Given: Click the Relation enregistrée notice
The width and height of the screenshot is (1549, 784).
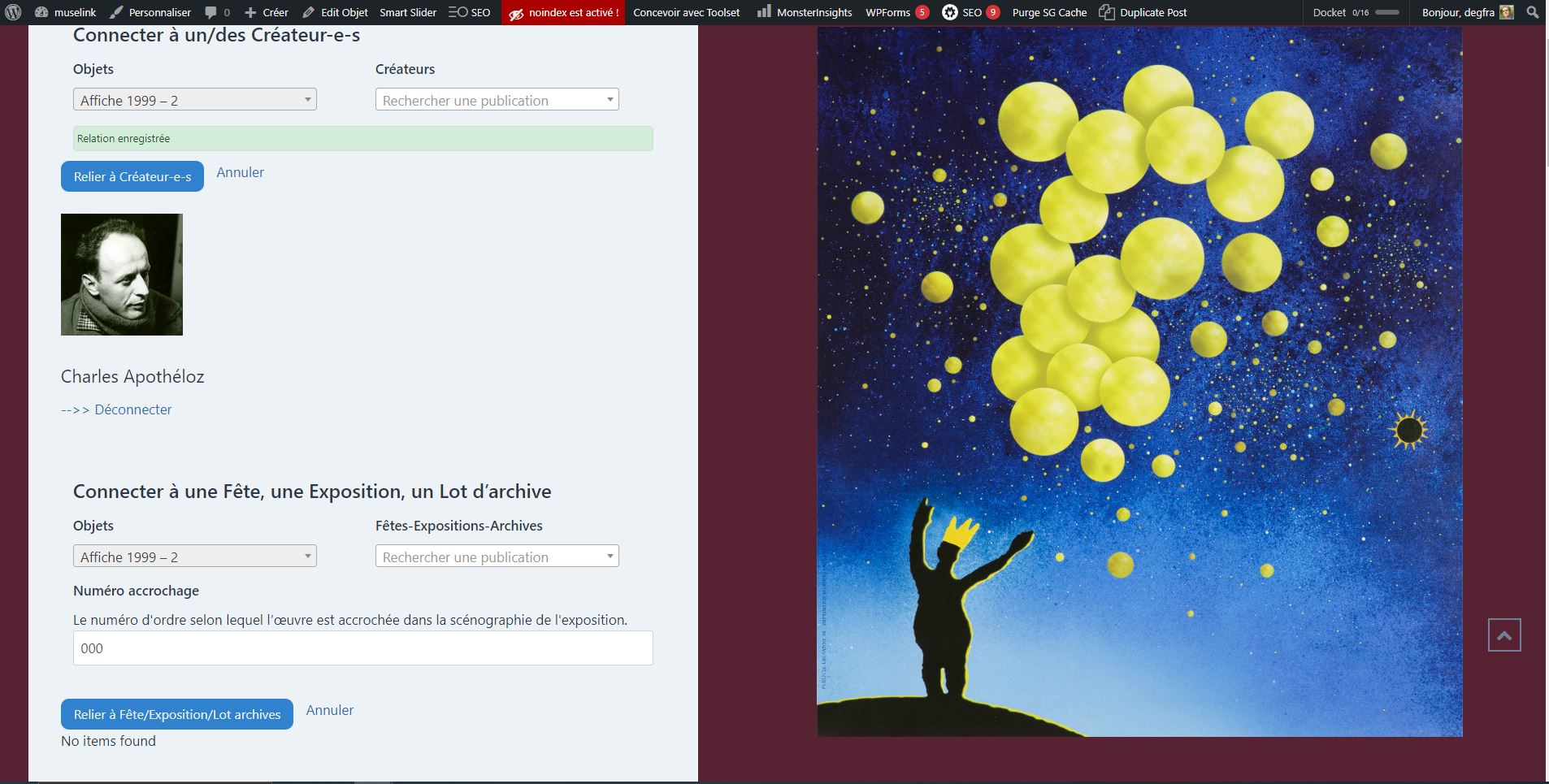Looking at the screenshot, I should click(x=363, y=139).
